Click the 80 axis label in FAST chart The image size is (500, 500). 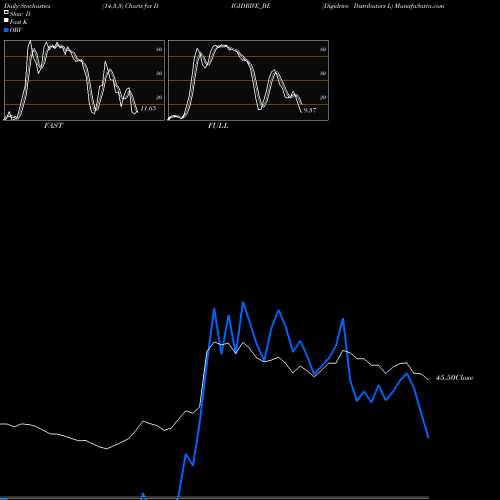pos(159,49)
